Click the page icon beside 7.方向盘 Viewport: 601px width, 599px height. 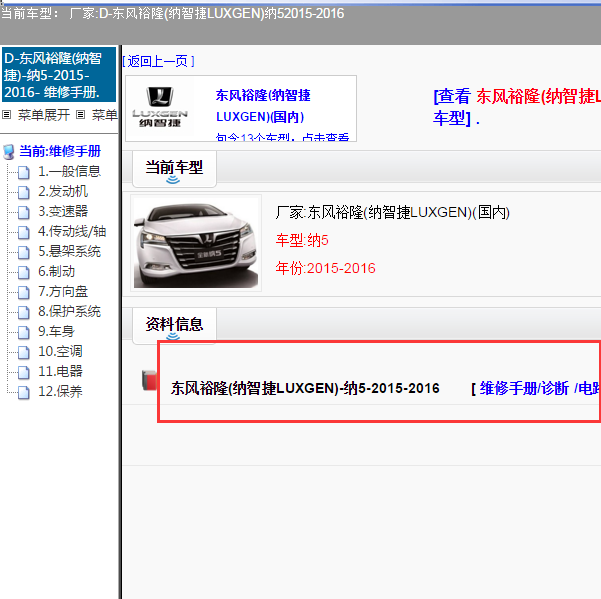pyautogui.click(x=24, y=292)
